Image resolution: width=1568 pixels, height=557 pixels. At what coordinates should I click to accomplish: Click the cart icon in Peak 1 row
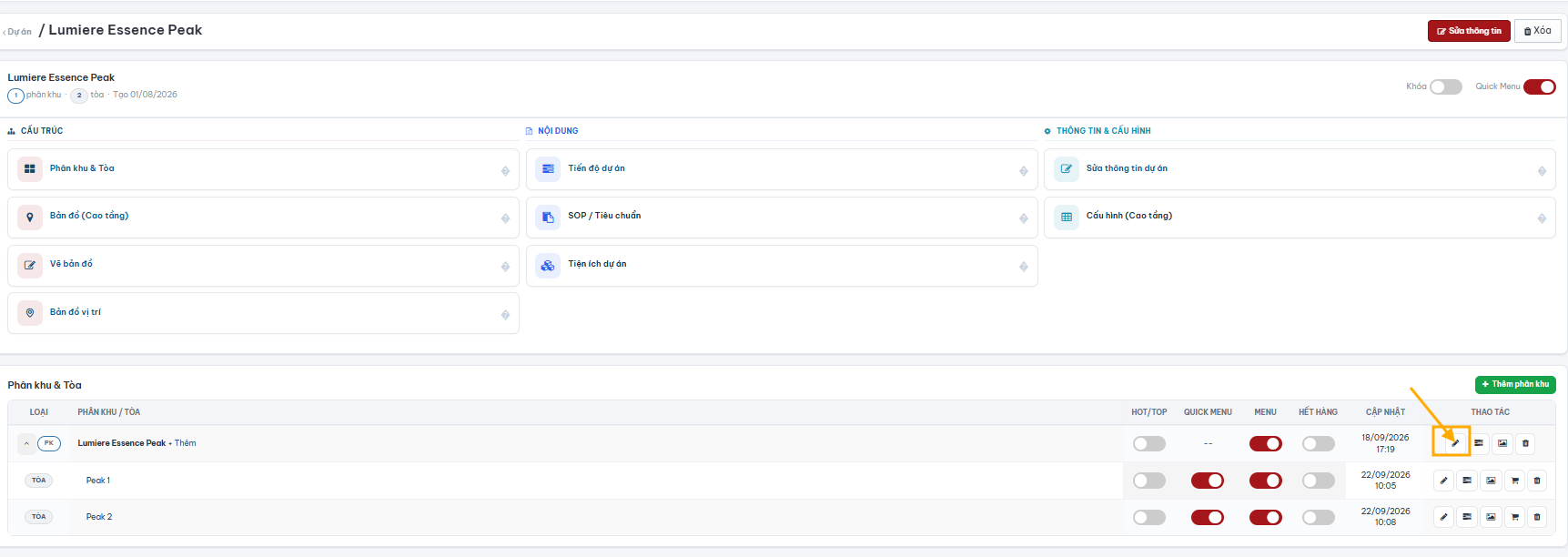(1514, 481)
